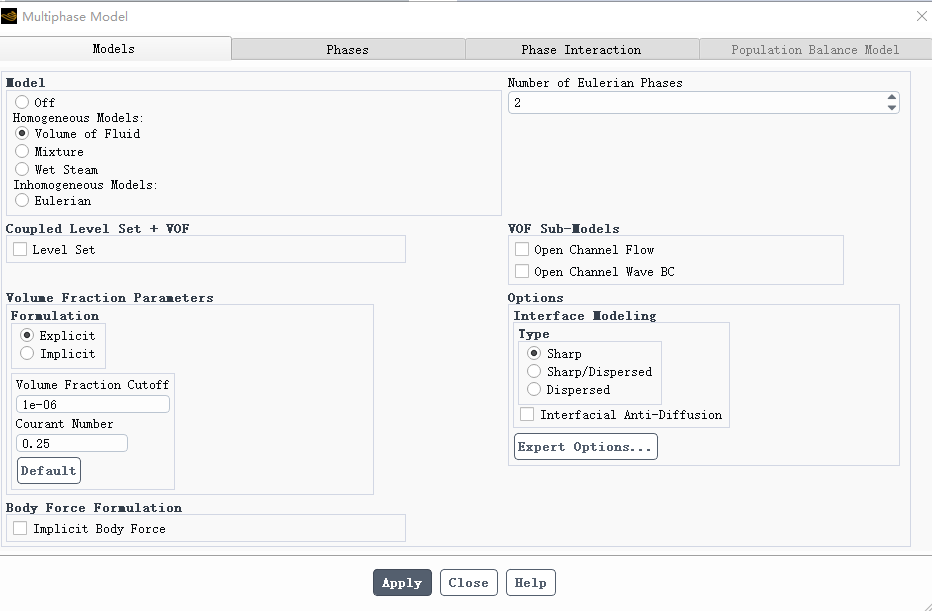Open the Phase Interaction tab
The height and width of the screenshot is (611, 932).
581,49
